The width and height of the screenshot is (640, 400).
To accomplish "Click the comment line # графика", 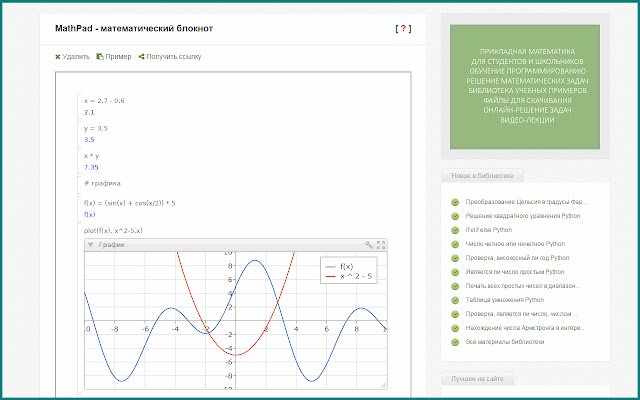I will (102, 183).
